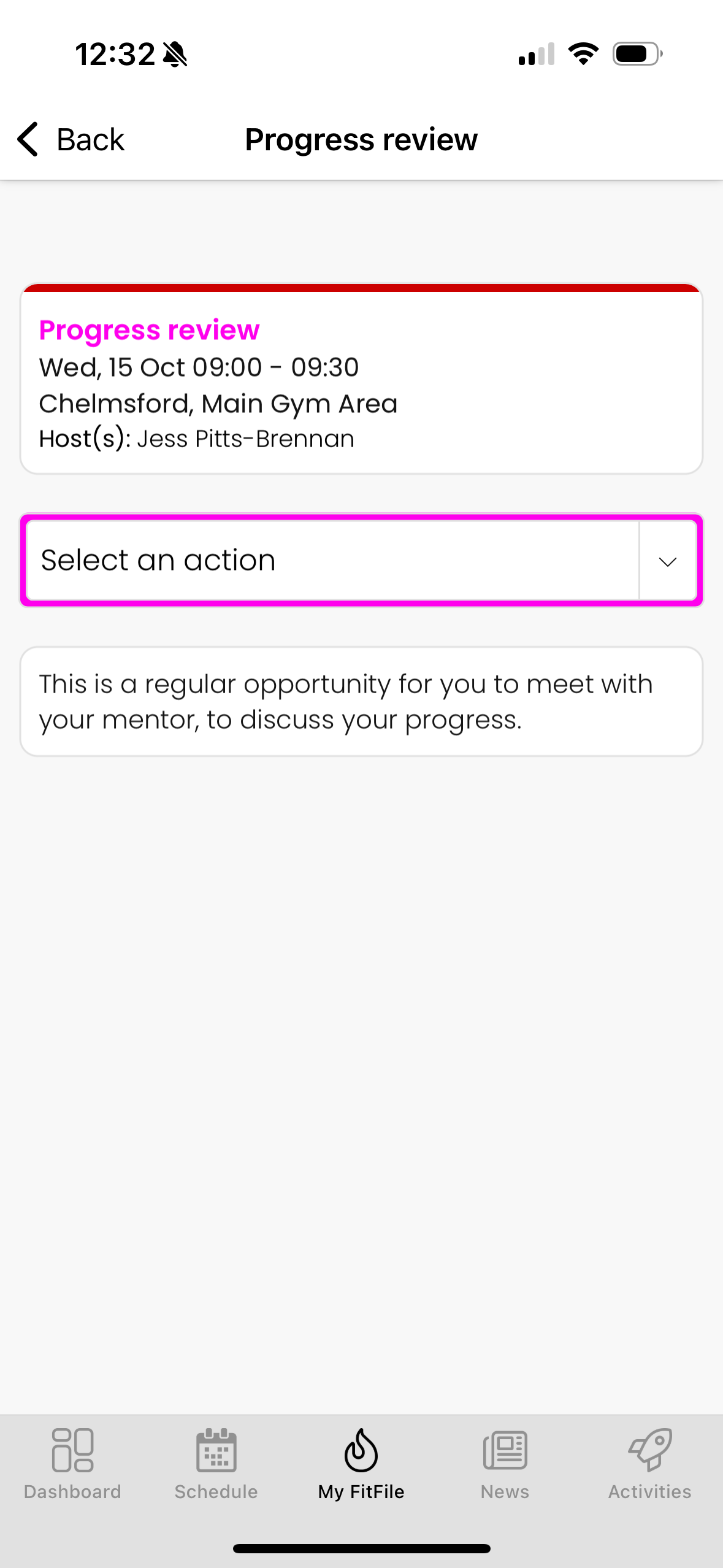The width and height of the screenshot is (723, 1568).
Task: Tap the silent mode bell icon
Action: pyautogui.click(x=175, y=55)
